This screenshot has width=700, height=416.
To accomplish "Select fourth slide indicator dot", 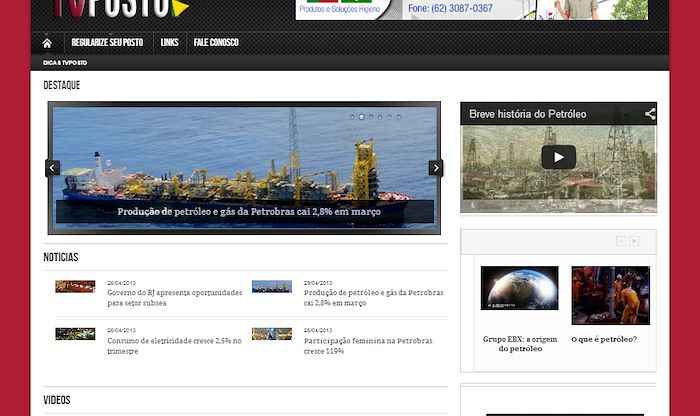I will click(380, 117).
